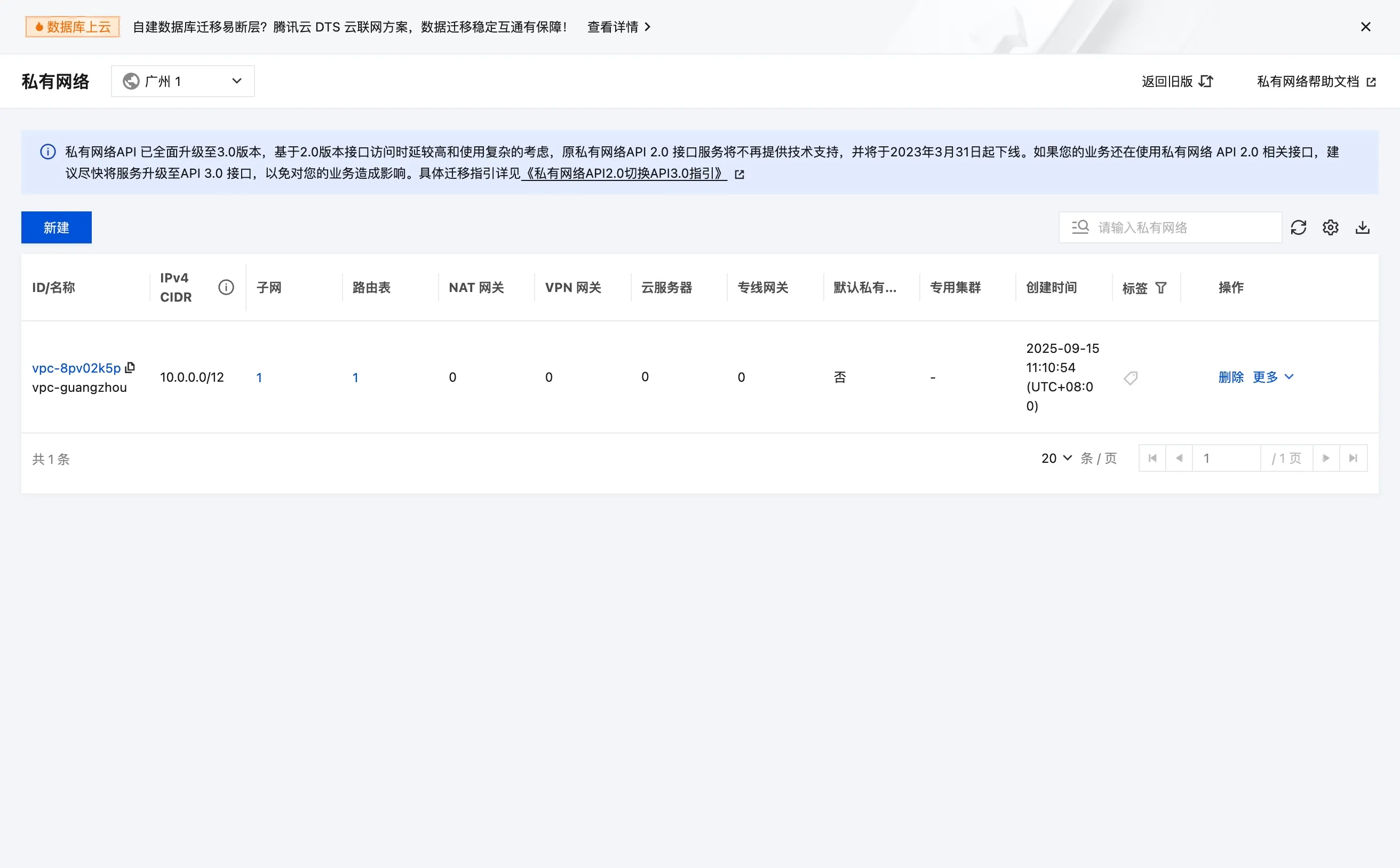The image size is (1400, 868).
Task: Click the IPv4 CIDR info icon
Action: pyautogui.click(x=226, y=287)
